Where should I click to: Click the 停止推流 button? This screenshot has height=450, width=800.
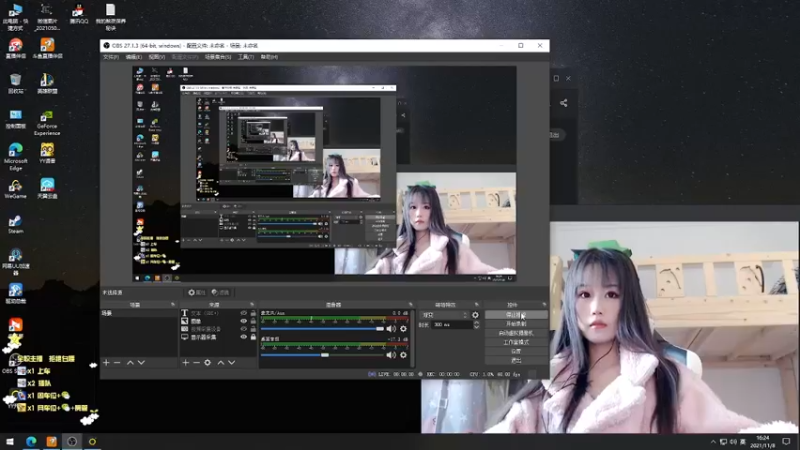click(516, 315)
